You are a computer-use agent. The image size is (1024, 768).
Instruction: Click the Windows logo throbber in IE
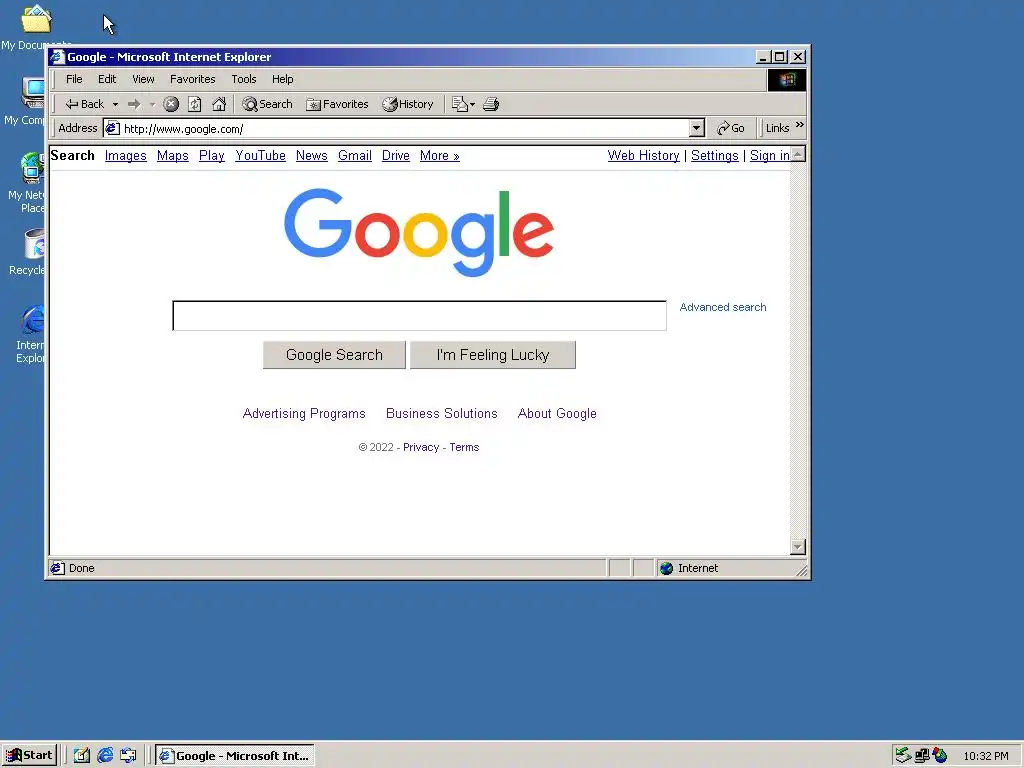click(x=786, y=80)
